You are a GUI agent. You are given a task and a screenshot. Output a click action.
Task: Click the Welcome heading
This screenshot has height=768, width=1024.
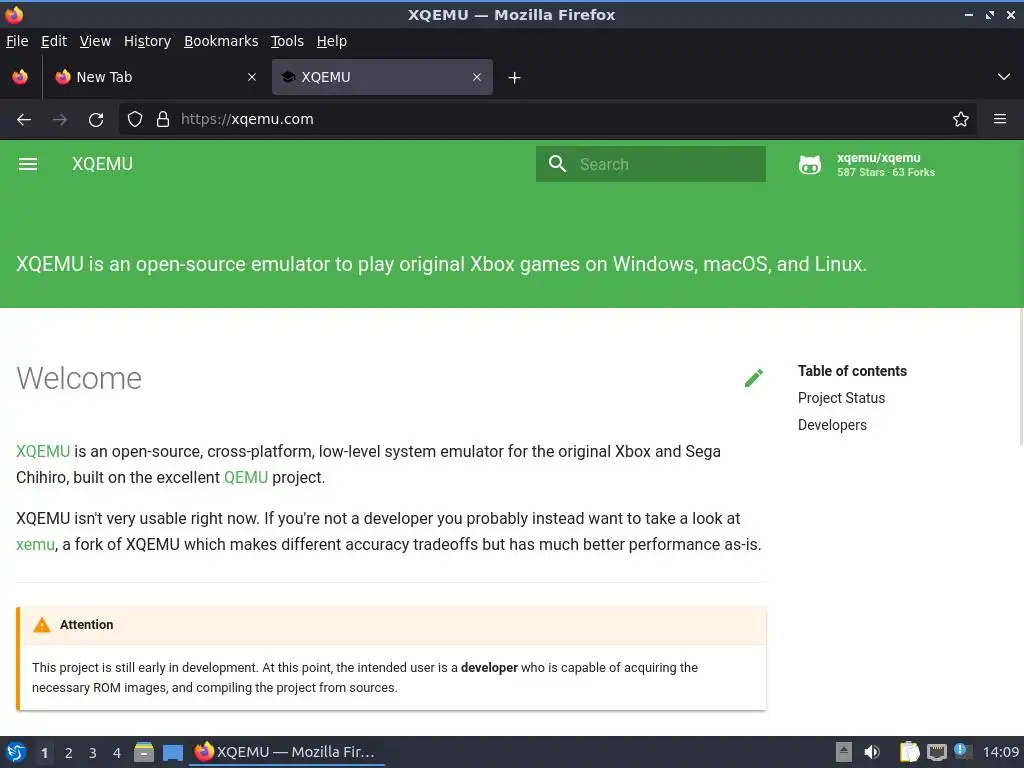[x=79, y=378]
